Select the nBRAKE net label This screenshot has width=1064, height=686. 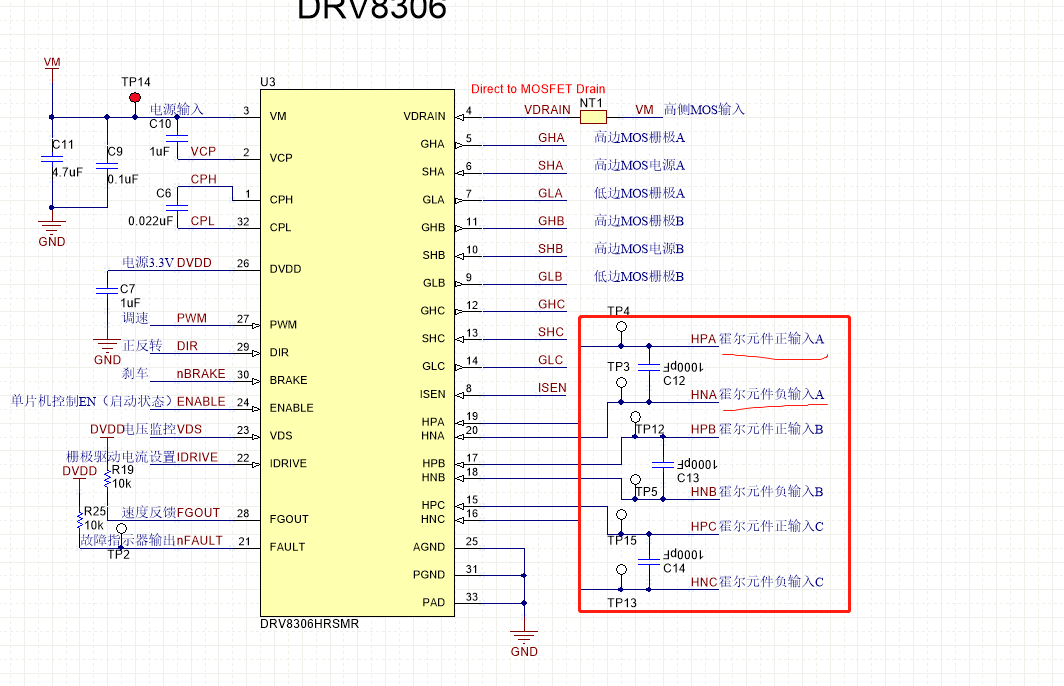(x=201, y=374)
